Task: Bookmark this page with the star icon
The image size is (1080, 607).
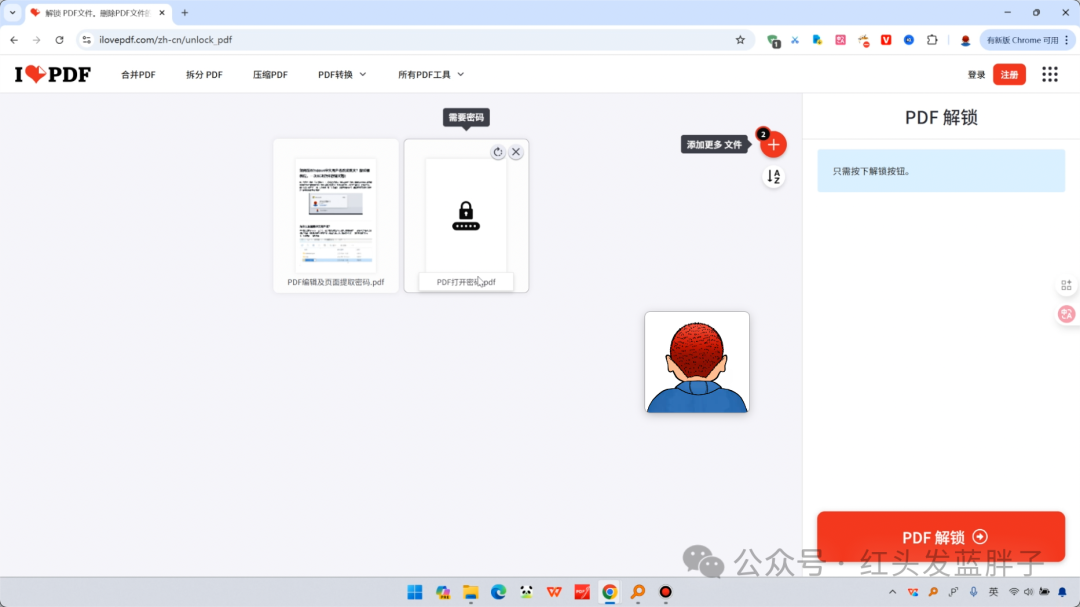Action: click(740, 40)
